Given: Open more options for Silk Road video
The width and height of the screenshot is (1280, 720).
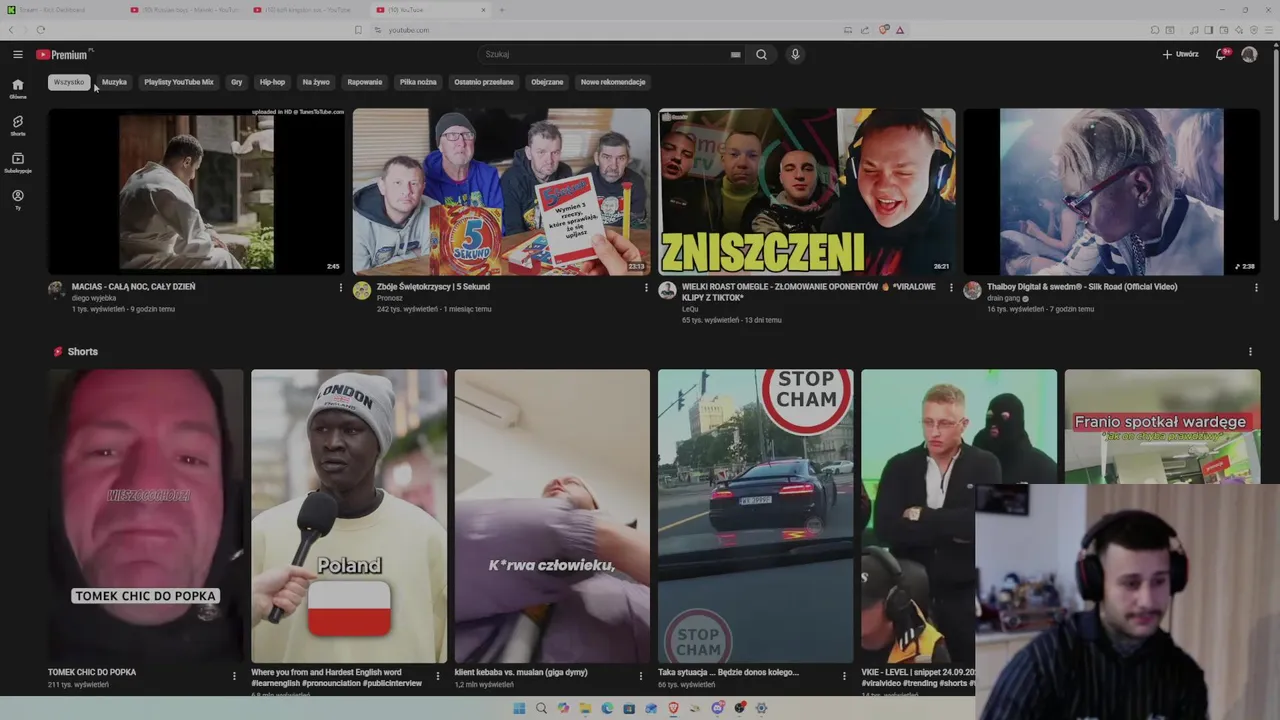Looking at the screenshot, I should [x=1256, y=287].
